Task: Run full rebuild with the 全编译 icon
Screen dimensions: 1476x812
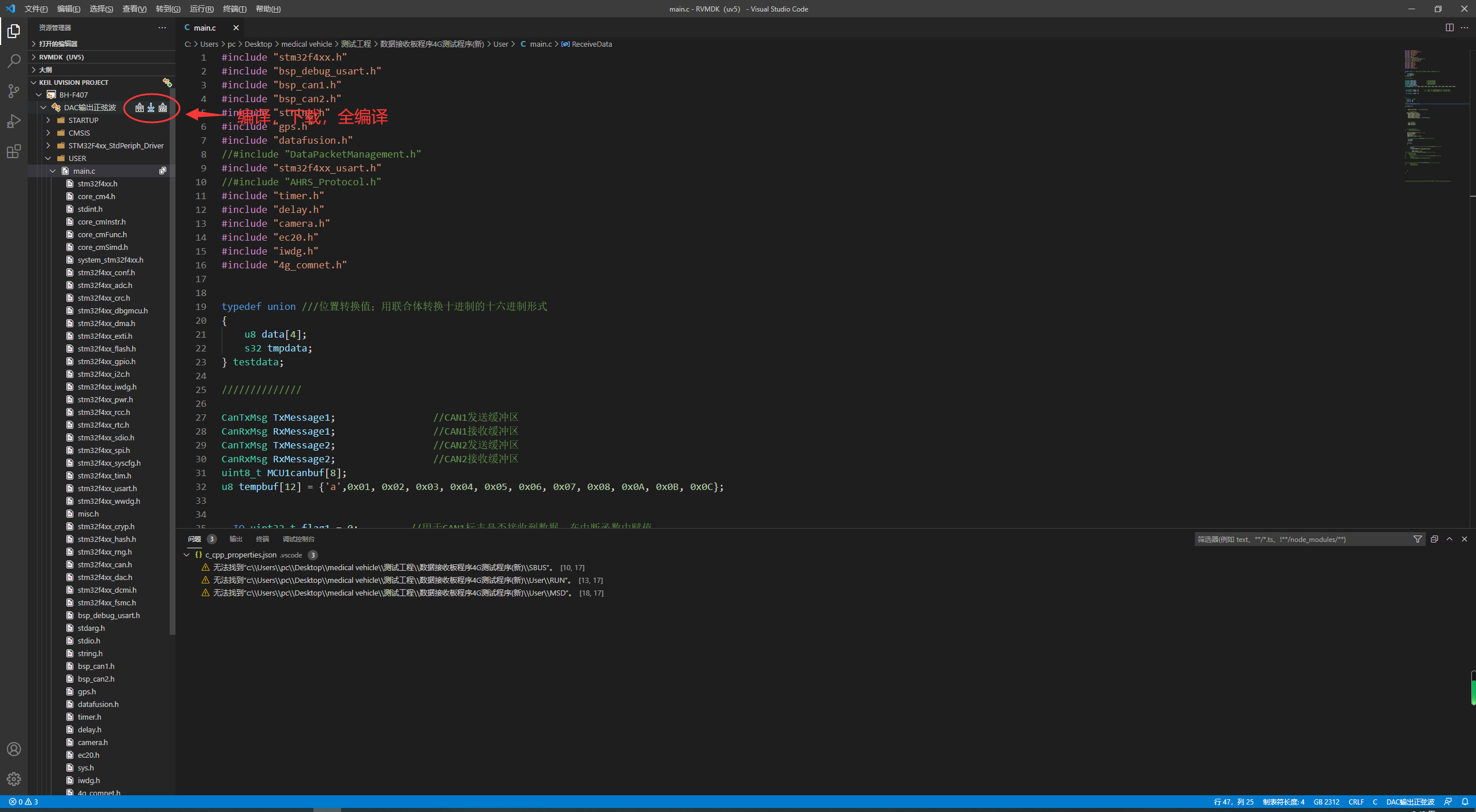Action: (162, 107)
